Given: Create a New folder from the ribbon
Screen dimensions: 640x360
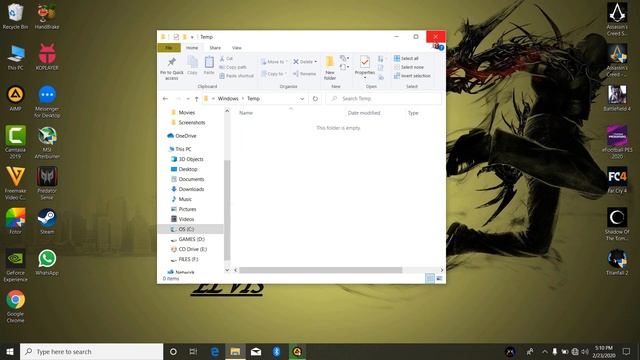Looking at the screenshot, I should pyautogui.click(x=330, y=68).
